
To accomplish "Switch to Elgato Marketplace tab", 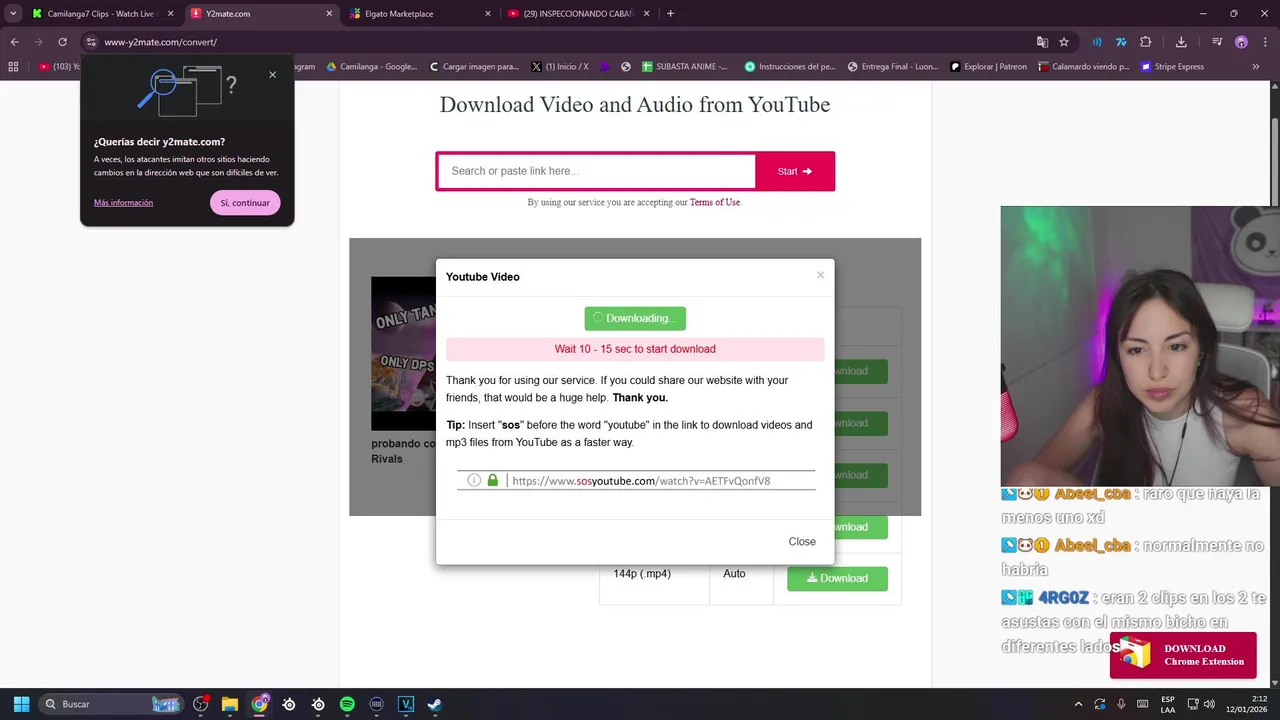I will pos(421,14).
